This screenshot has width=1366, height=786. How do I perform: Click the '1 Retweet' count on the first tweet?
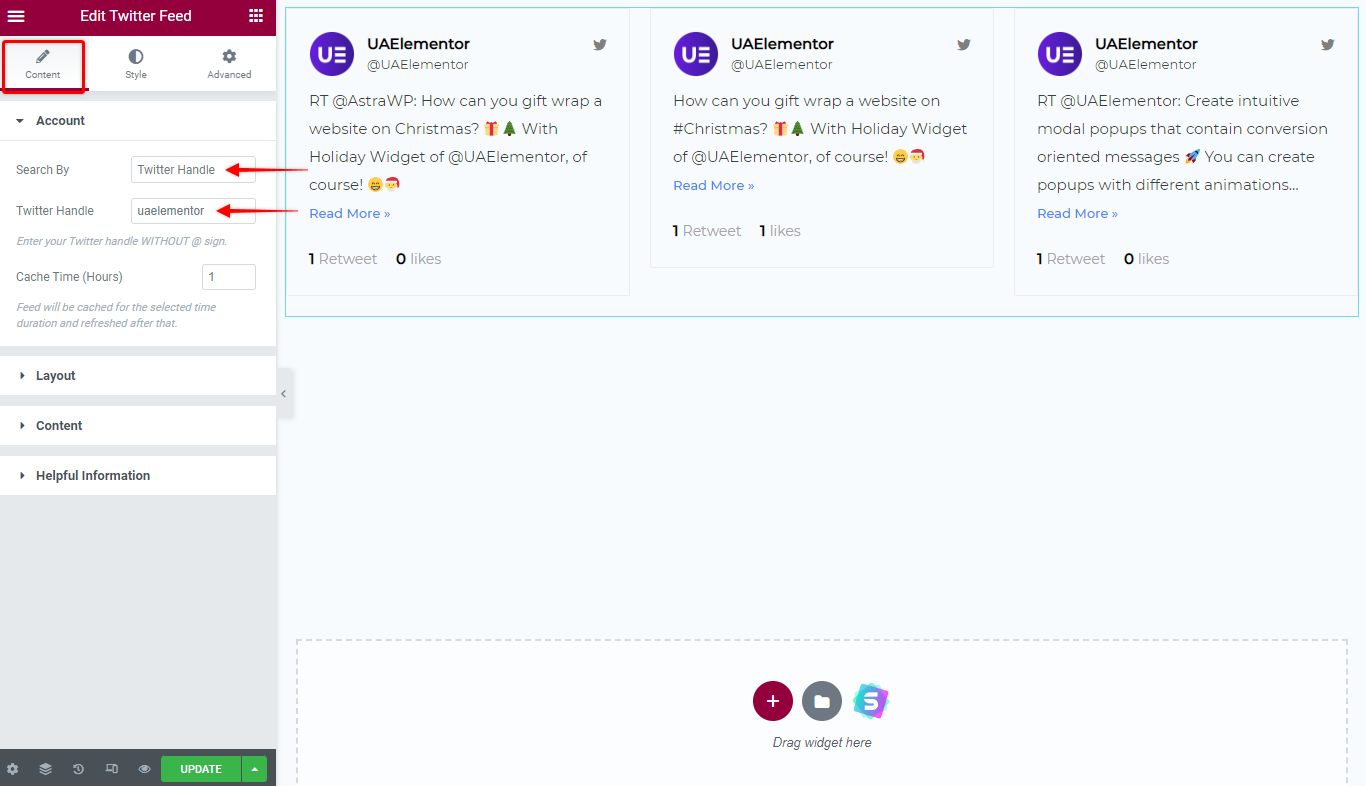(343, 259)
